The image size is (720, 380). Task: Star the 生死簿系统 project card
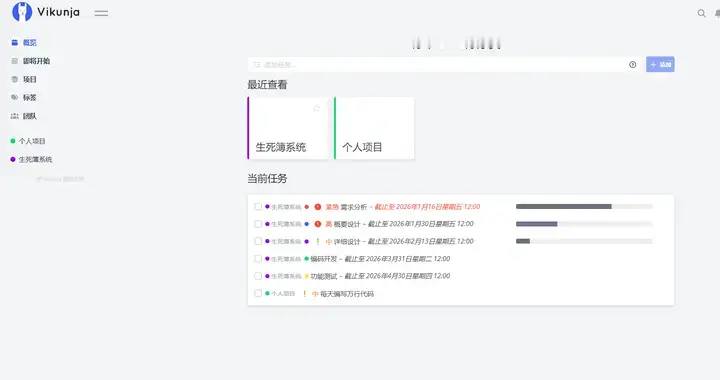(316, 108)
